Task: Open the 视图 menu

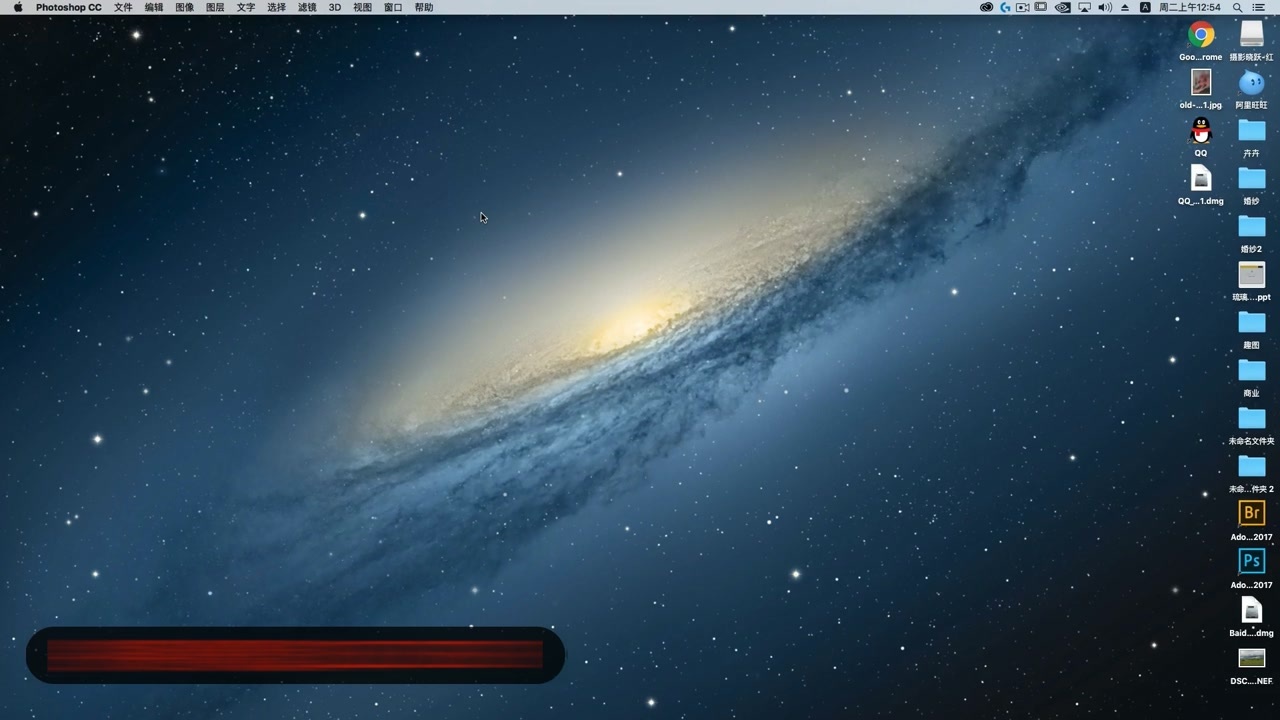Action: coord(362,7)
